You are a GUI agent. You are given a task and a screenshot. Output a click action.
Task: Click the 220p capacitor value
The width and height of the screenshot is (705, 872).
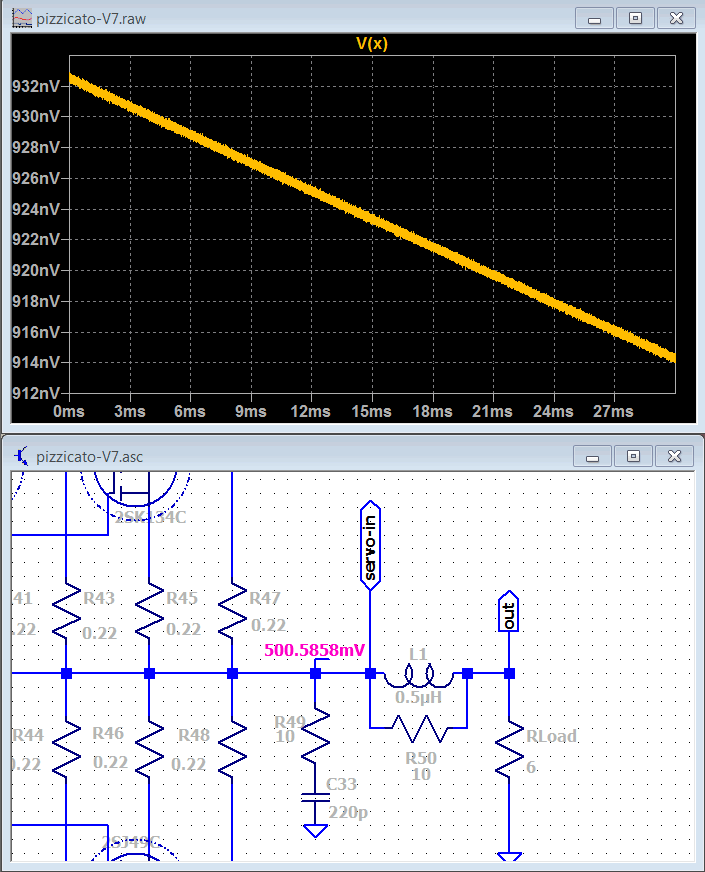(348, 812)
